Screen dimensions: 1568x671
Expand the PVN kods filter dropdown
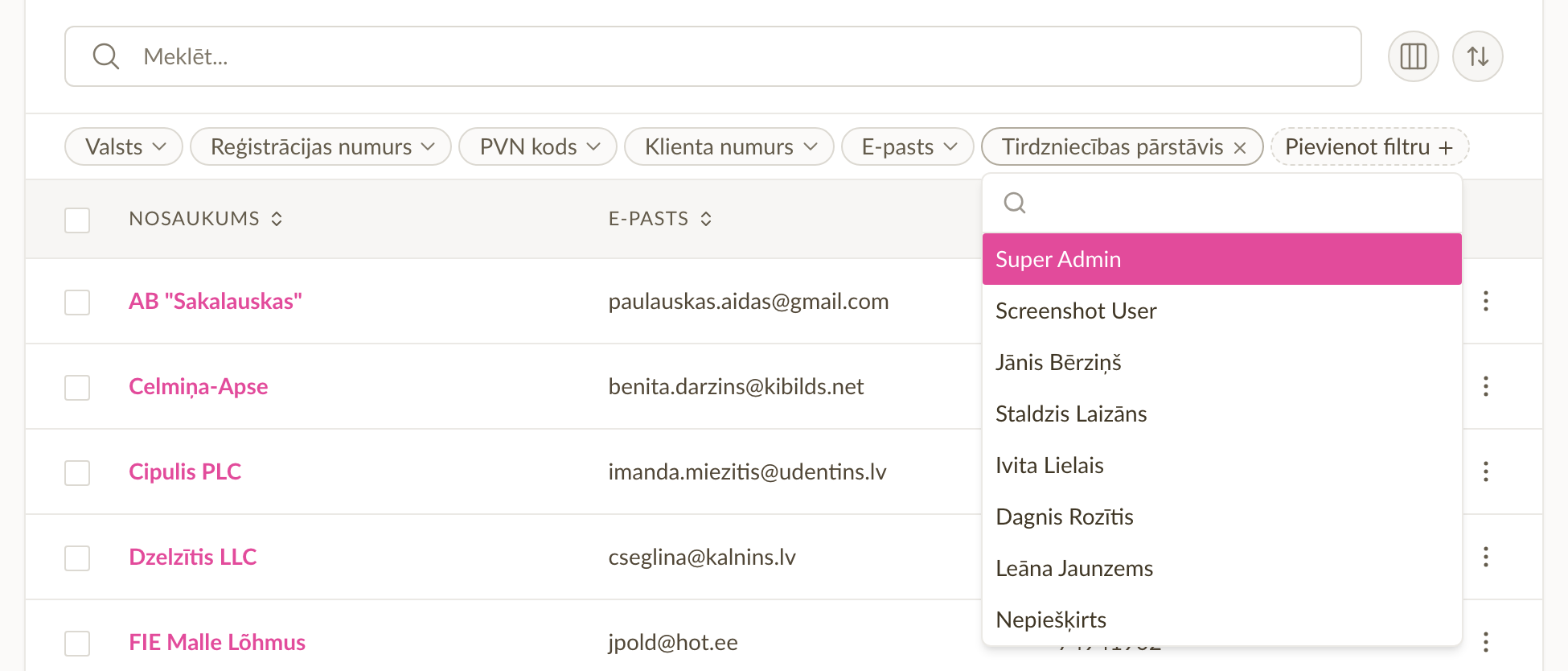click(x=538, y=146)
